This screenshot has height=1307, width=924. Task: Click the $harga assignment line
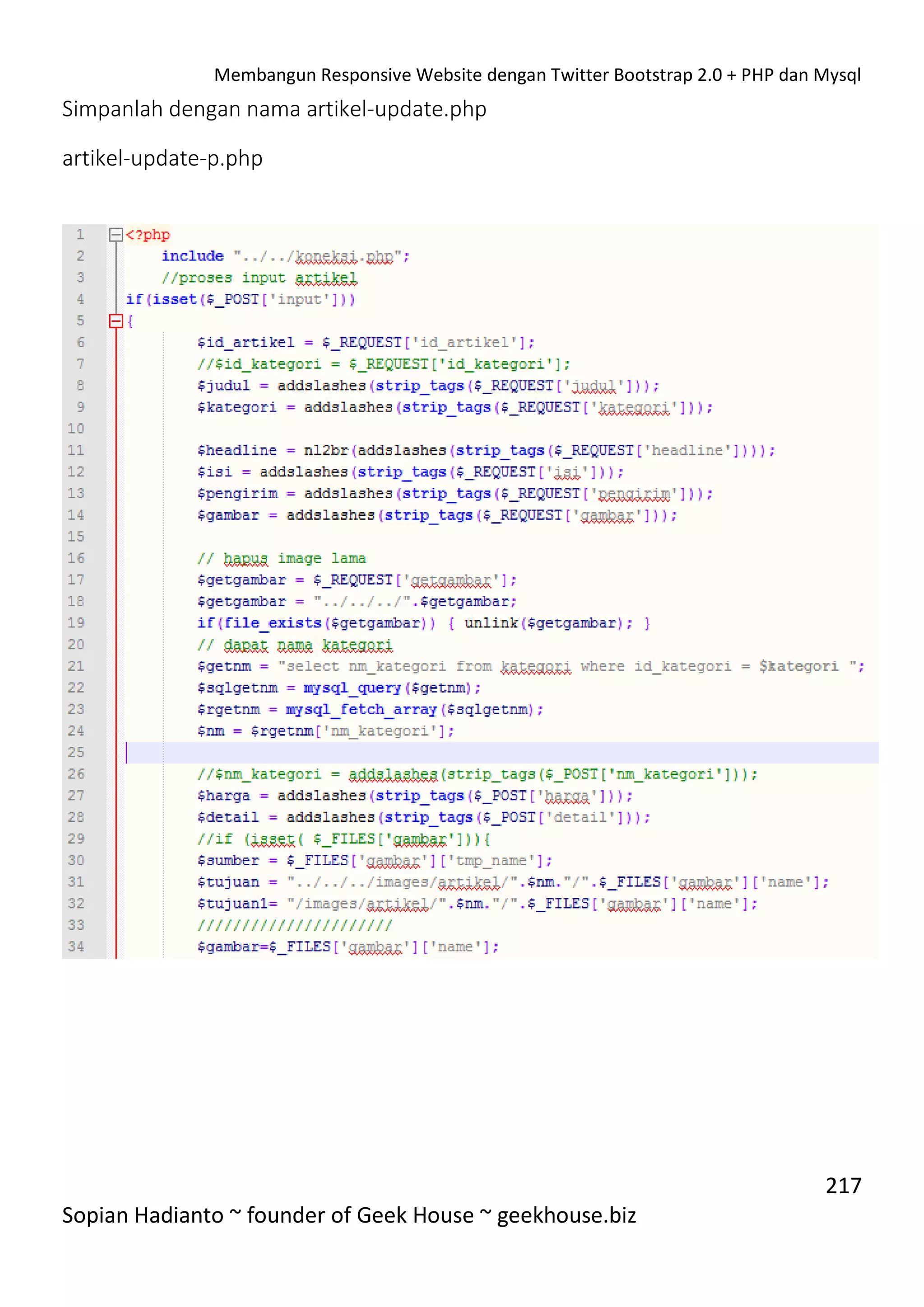[x=415, y=796]
